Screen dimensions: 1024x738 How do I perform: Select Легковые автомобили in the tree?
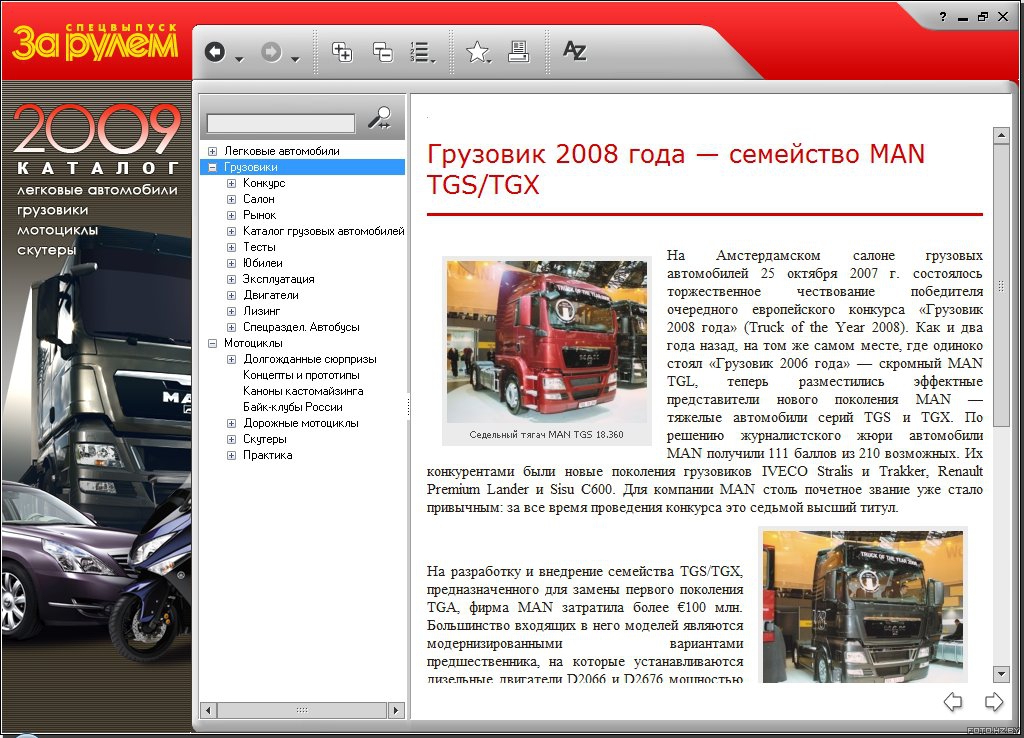coord(281,151)
